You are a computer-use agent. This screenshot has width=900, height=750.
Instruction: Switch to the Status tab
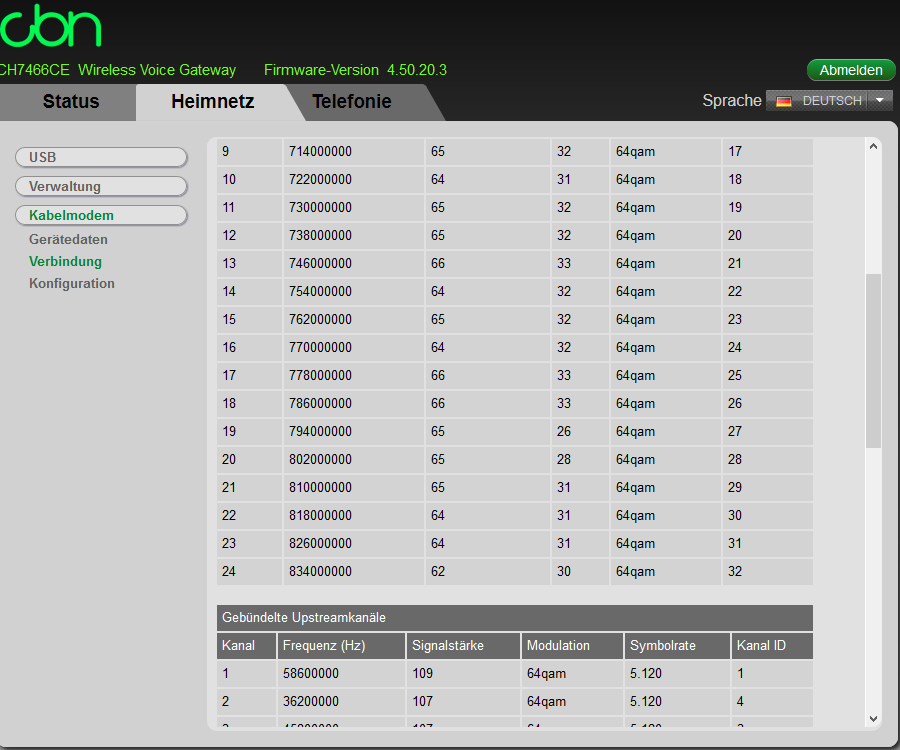pyautogui.click(x=68, y=101)
